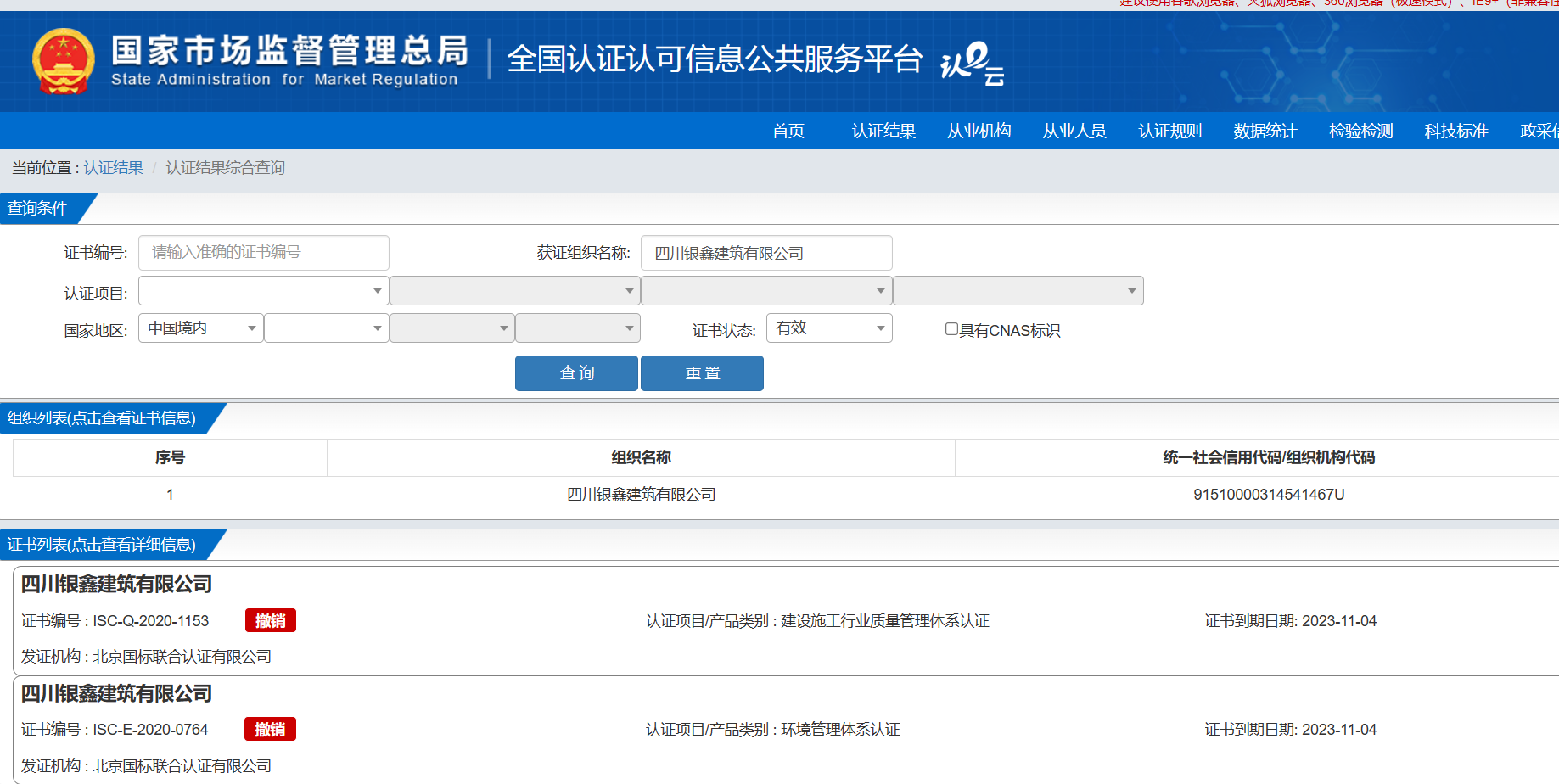The height and width of the screenshot is (784, 1559).
Task: Go to 首页 in the navigation bar
Action: coord(788,131)
